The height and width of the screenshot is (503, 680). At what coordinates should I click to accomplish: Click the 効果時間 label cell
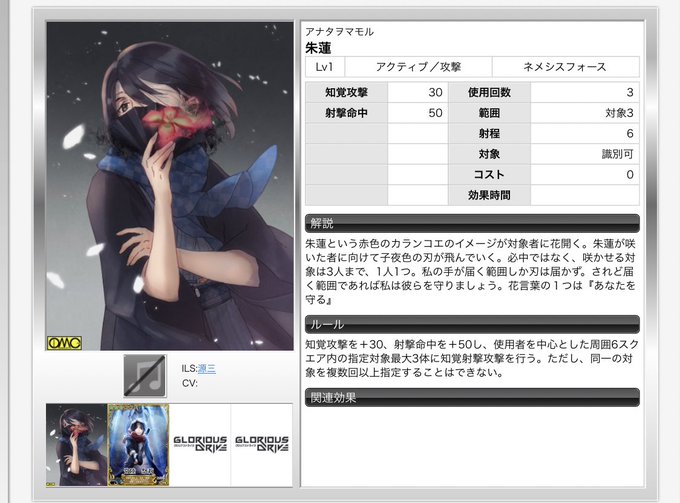coord(490,195)
